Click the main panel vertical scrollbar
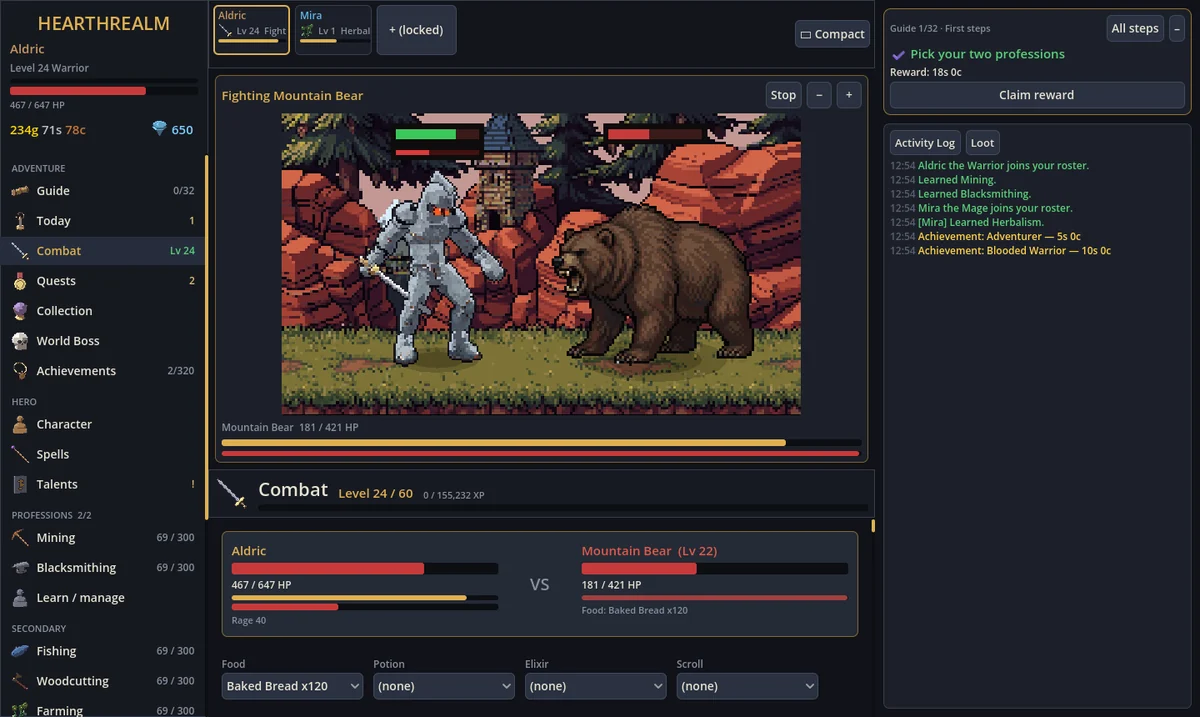The height and width of the screenshot is (717, 1200). pyautogui.click(x=873, y=526)
